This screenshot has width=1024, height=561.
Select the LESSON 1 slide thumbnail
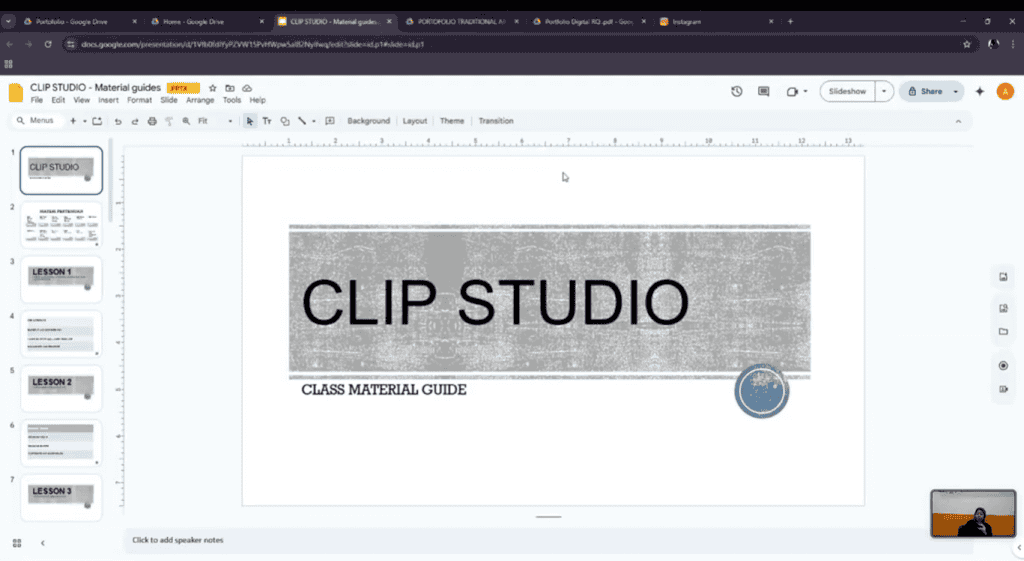[61, 280]
